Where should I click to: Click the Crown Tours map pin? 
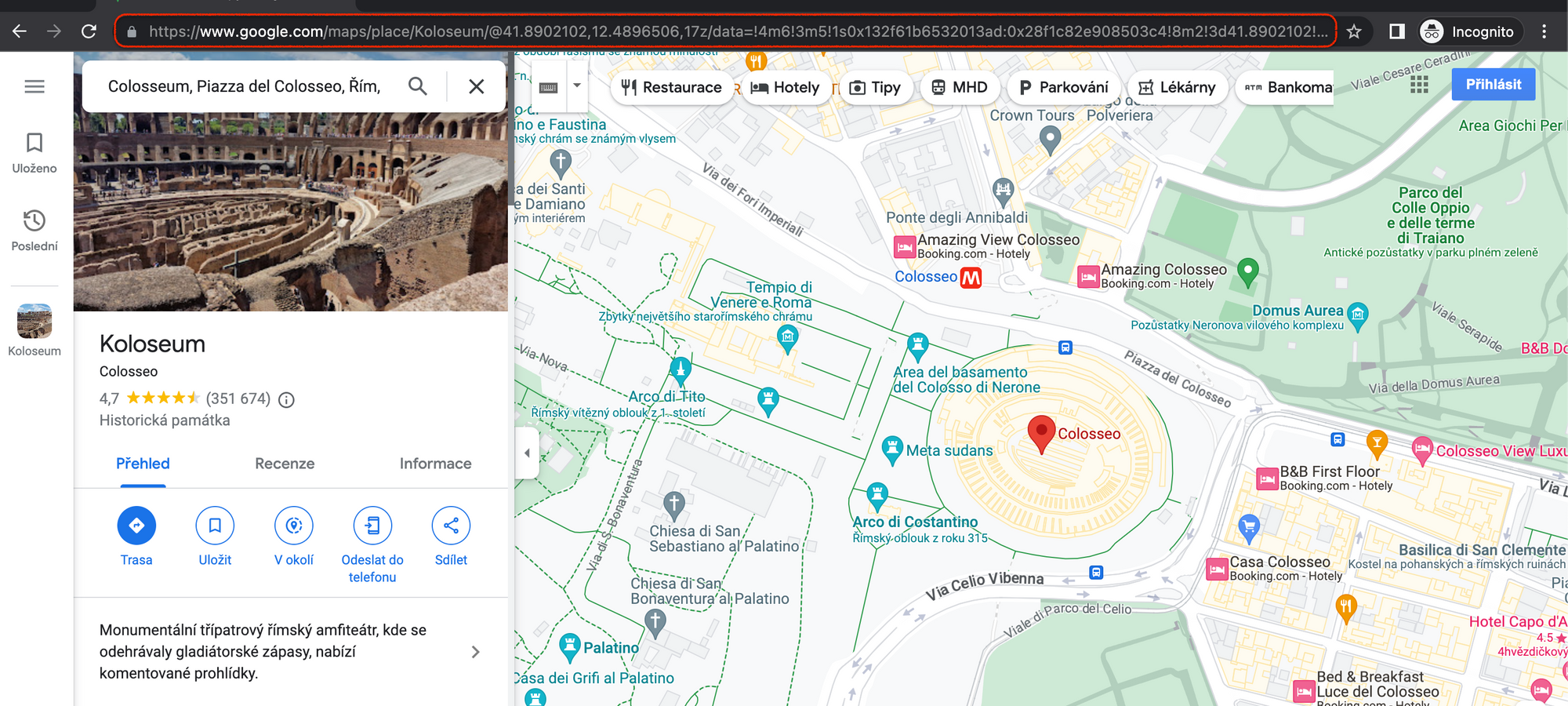coord(1050,140)
